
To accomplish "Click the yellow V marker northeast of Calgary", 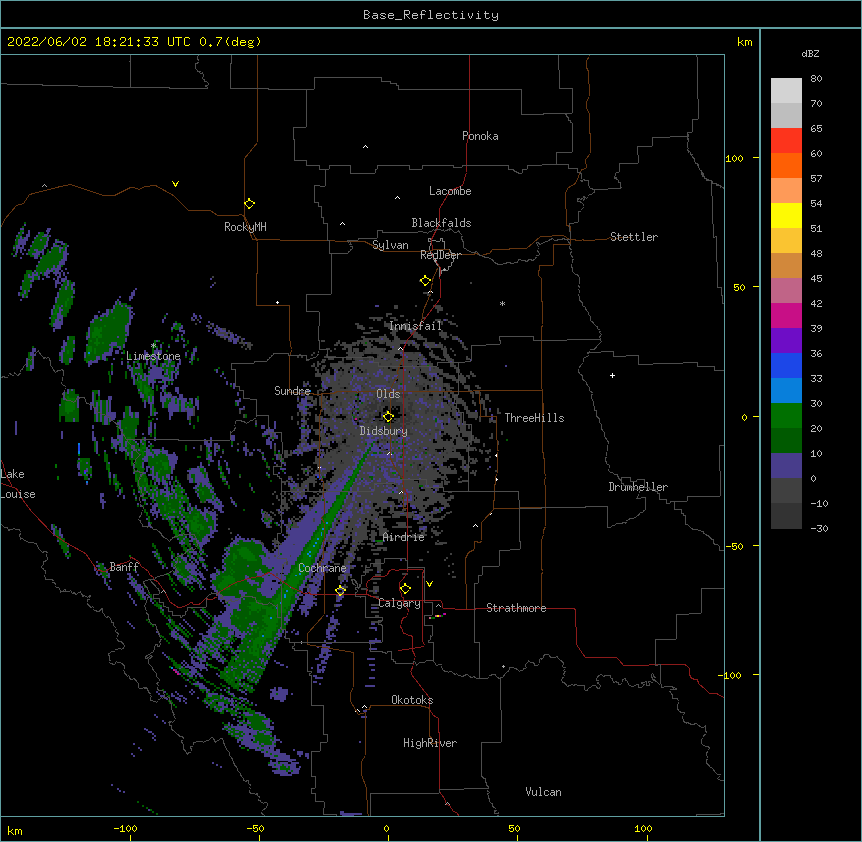I will 429,584.
